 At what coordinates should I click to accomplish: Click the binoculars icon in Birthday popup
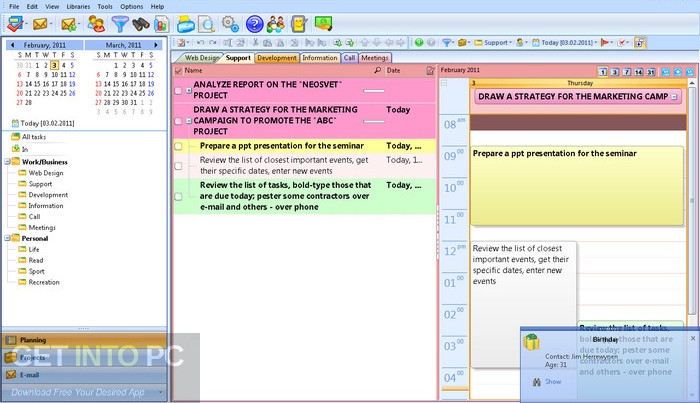[537, 382]
